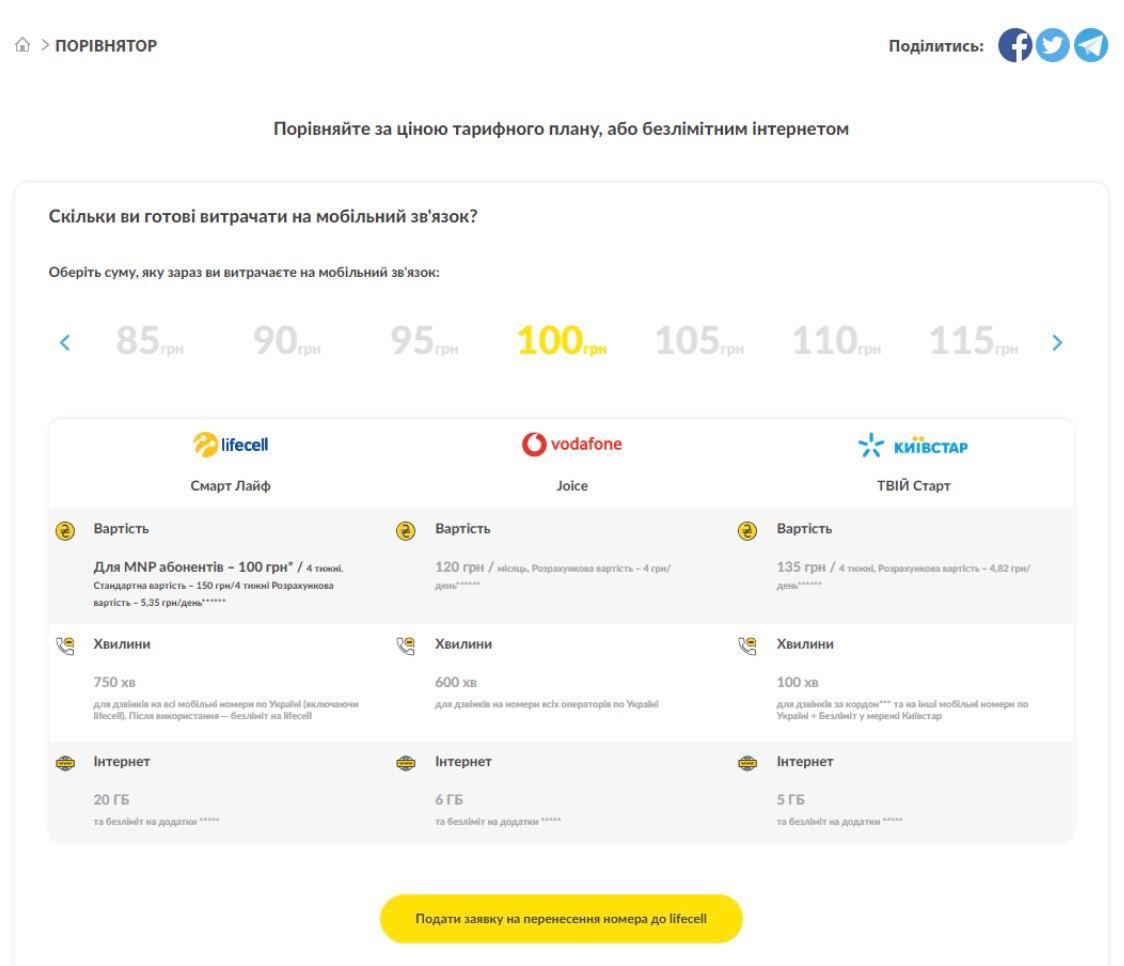Open the ПОРІВНЯТОР breadcrumb link
Image resolution: width=1124 pixels, height=966 pixels.
(106, 46)
